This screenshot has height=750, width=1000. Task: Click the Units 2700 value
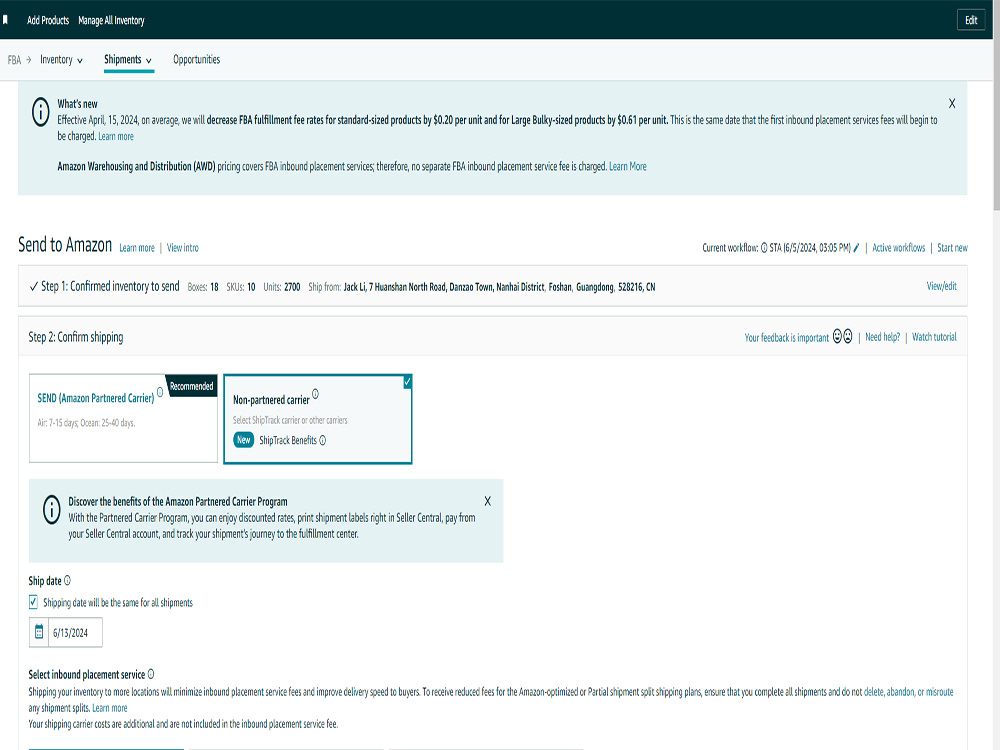pyautogui.click(x=292, y=287)
